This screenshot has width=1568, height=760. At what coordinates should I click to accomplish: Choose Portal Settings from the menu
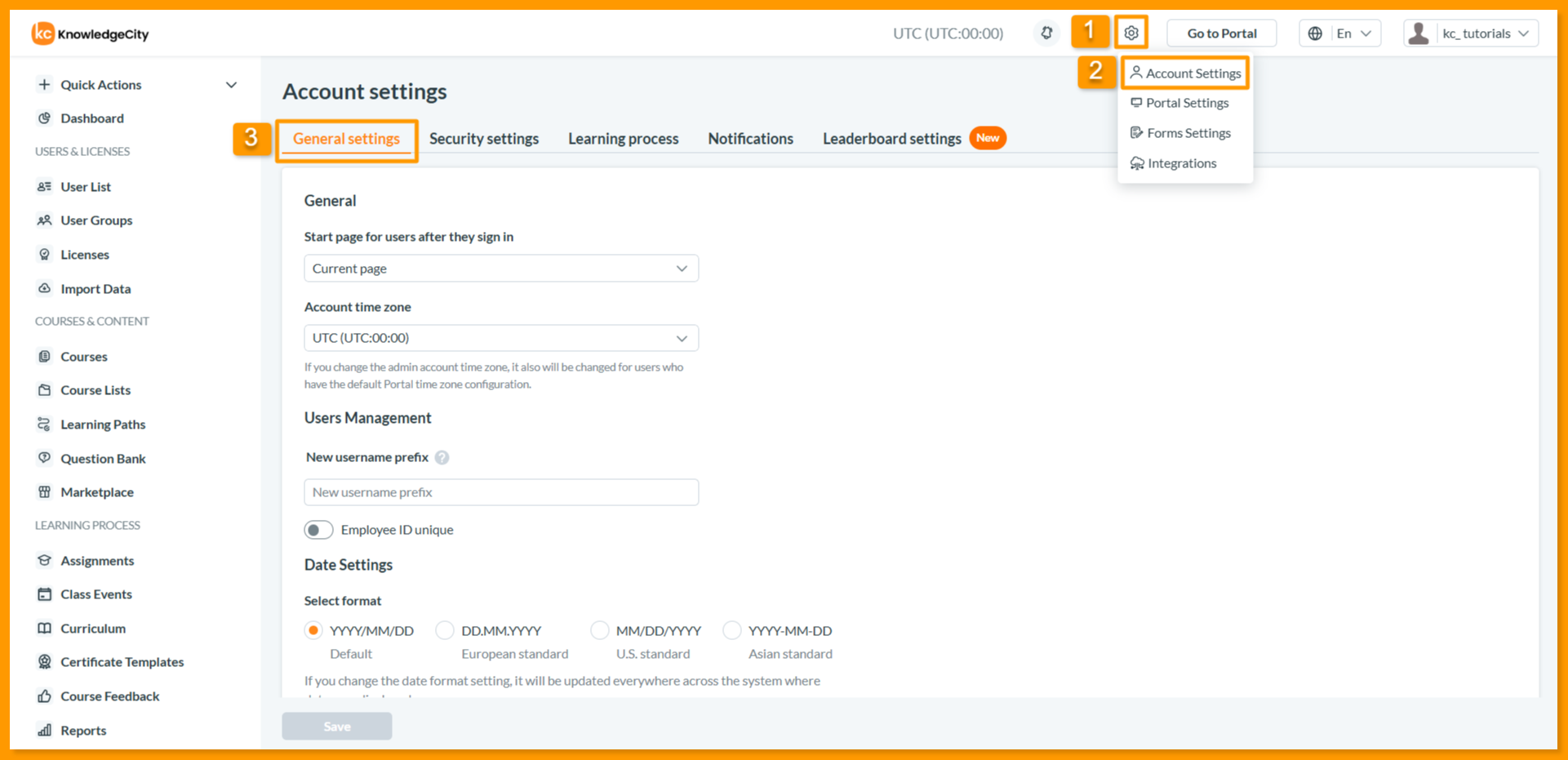(x=1179, y=103)
